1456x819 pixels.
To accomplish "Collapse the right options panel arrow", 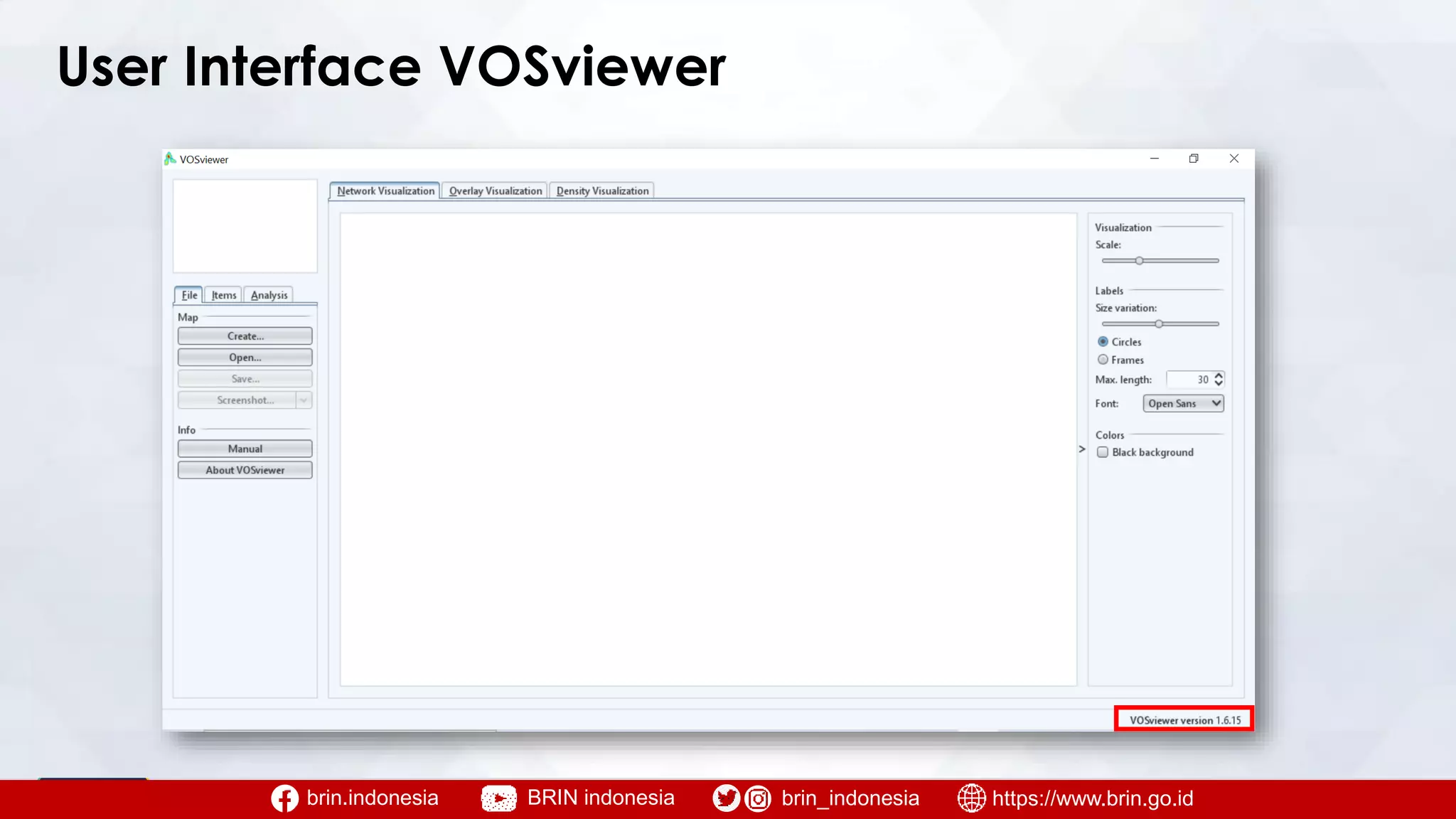I will (1082, 449).
